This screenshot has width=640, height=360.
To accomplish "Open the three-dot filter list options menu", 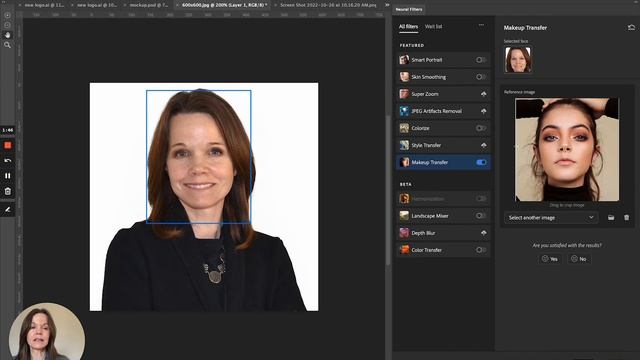I will tap(481, 25).
